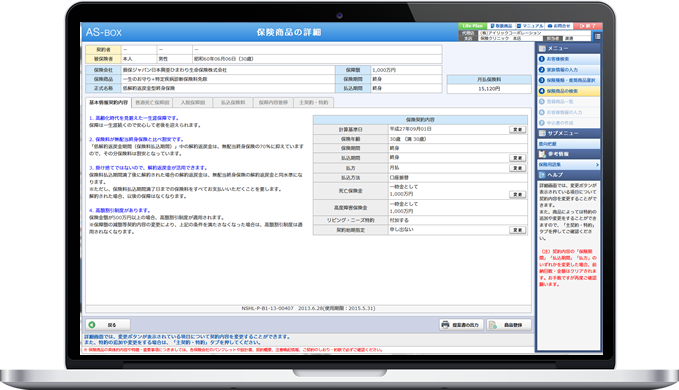Click the NSHL-P-B1-13-00407 document number
679x390 pixels.
click(267, 309)
